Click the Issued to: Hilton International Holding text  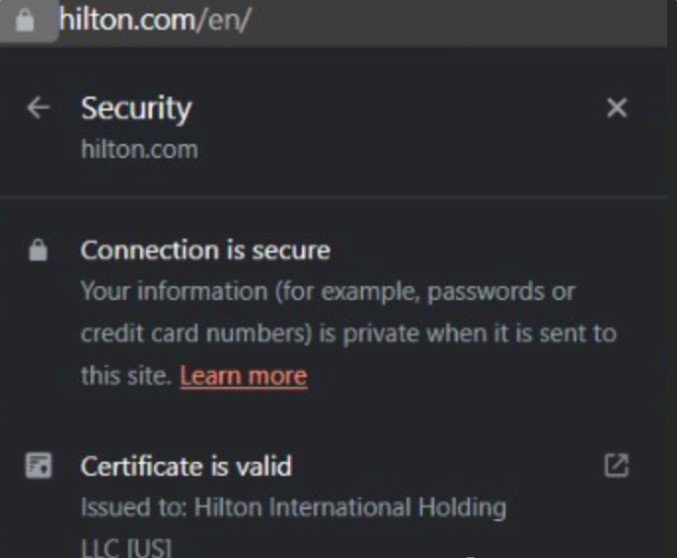[x=293, y=508]
